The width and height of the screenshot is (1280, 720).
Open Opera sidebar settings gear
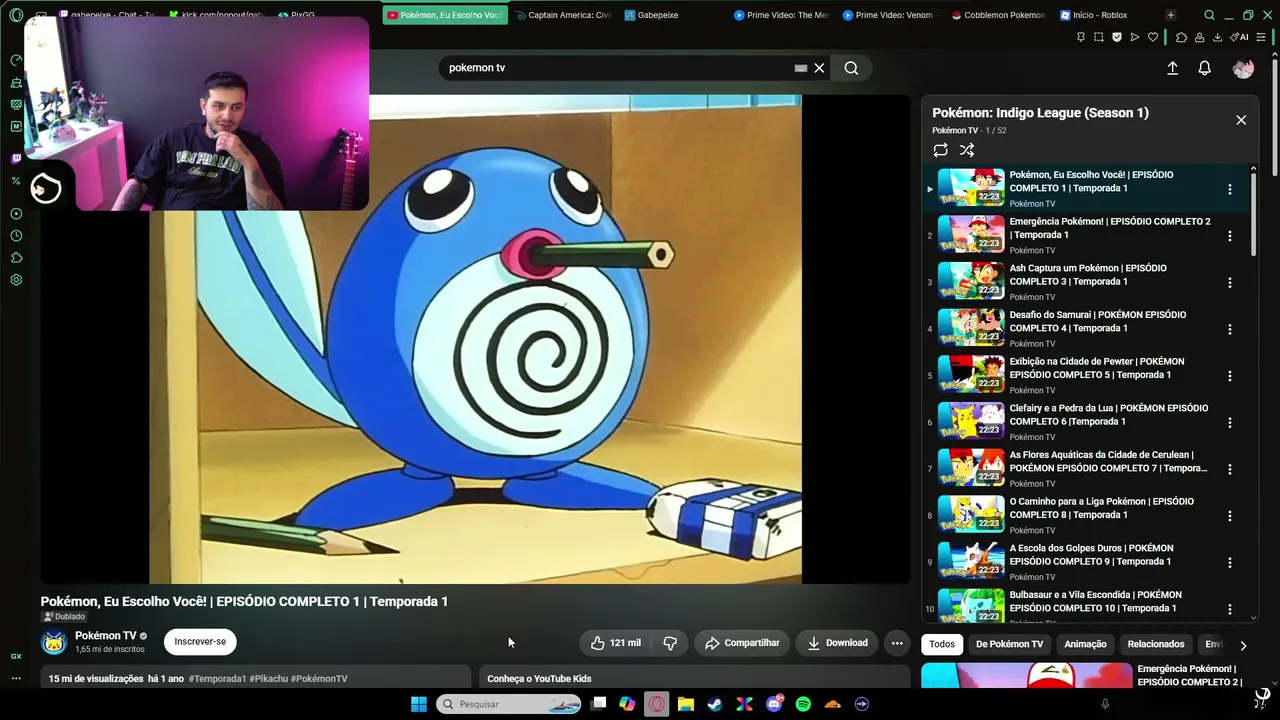[x=16, y=280]
